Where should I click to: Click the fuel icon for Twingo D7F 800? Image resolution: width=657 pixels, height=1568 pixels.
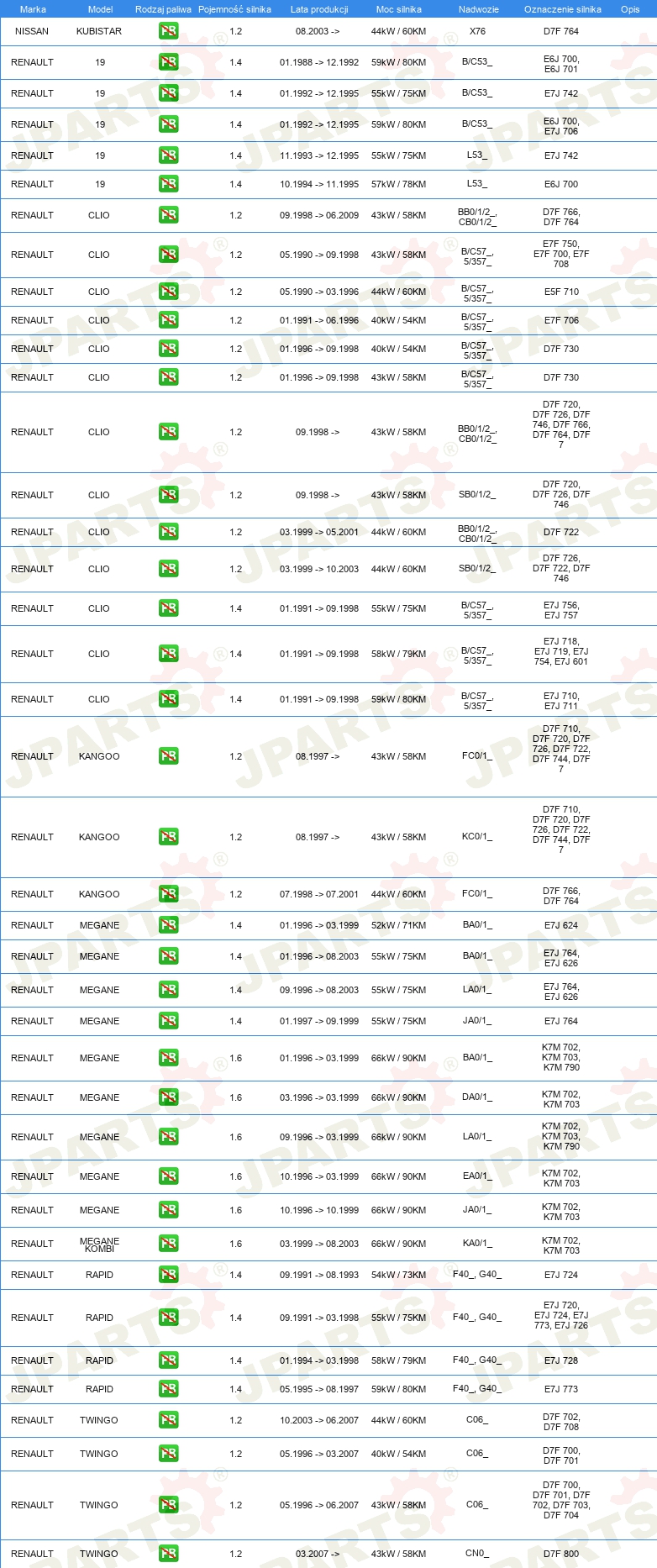[168, 1554]
